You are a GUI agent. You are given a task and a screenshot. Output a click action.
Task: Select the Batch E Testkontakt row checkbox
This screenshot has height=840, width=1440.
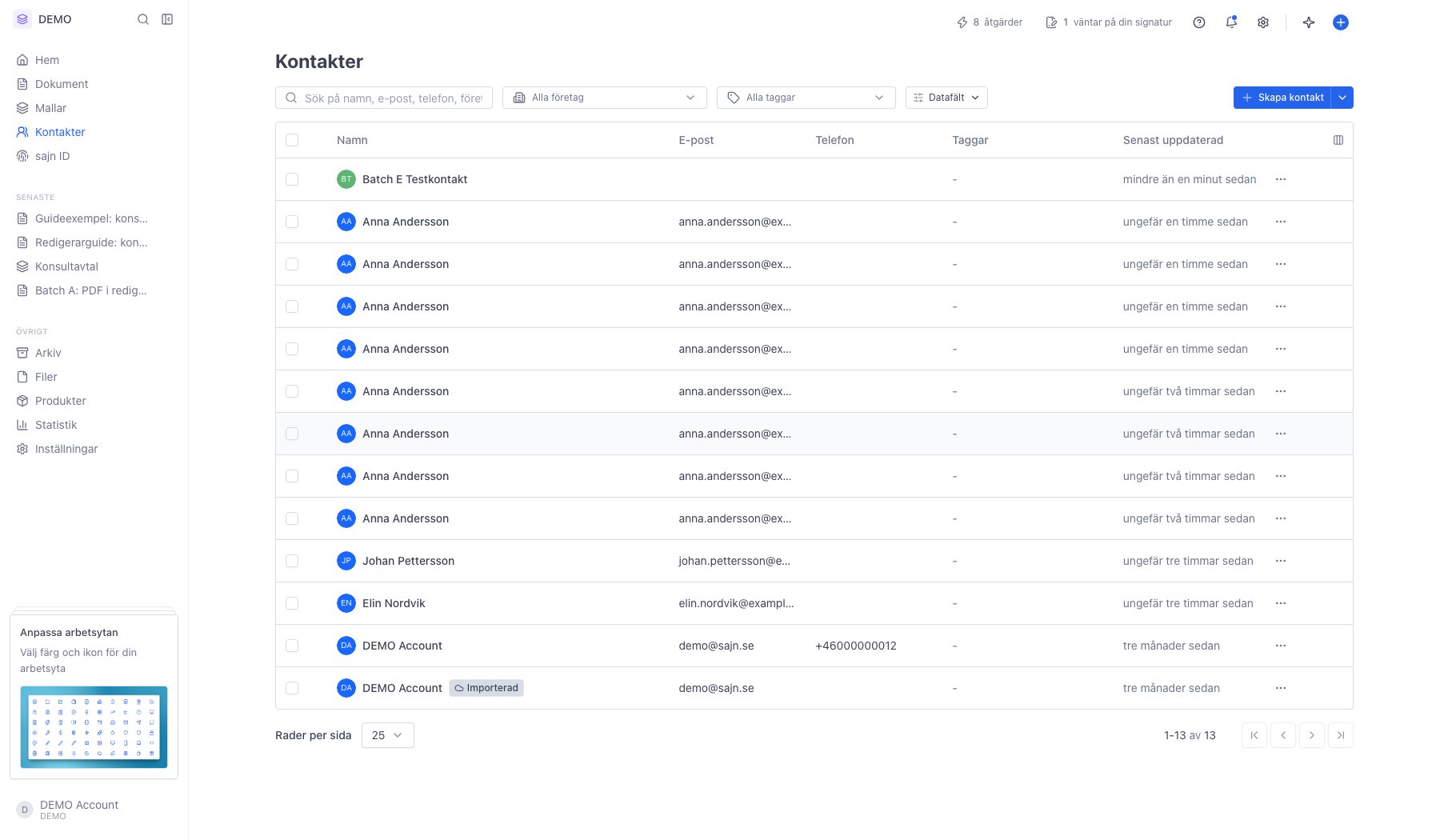coord(292,179)
